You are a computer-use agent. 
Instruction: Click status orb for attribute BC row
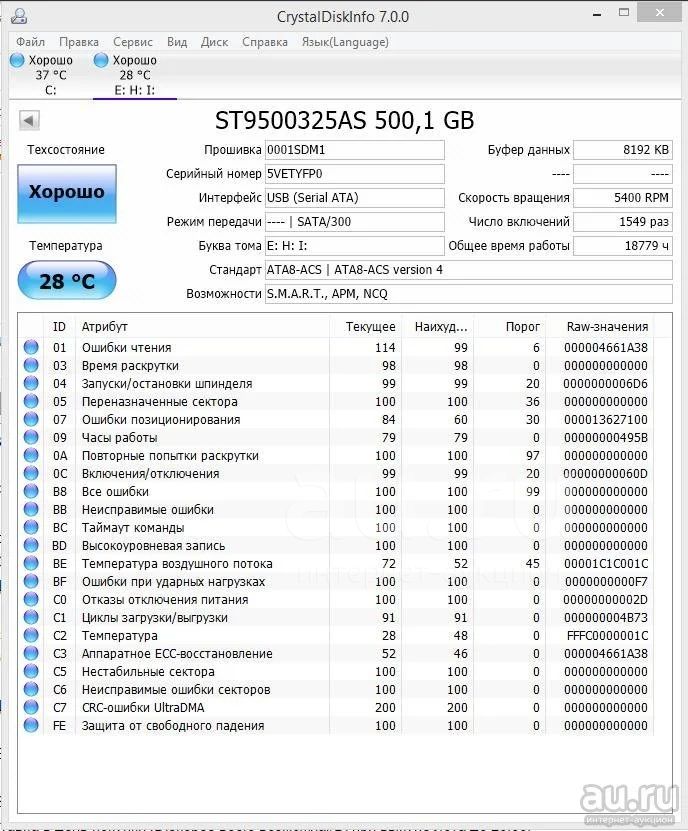click(x=31, y=527)
